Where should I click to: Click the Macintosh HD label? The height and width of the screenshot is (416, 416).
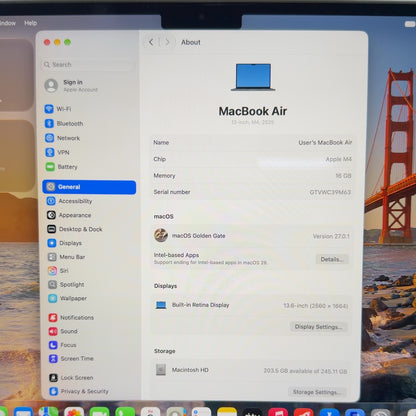(190, 370)
